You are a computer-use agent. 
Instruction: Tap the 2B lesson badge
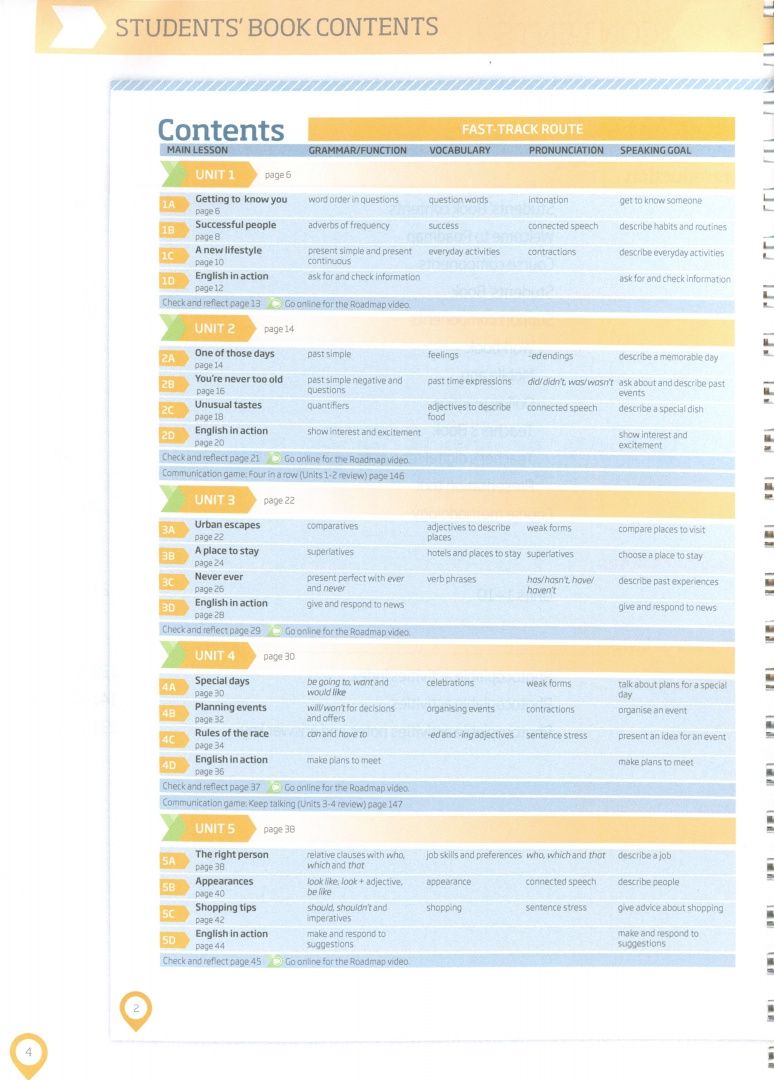pyautogui.click(x=173, y=384)
